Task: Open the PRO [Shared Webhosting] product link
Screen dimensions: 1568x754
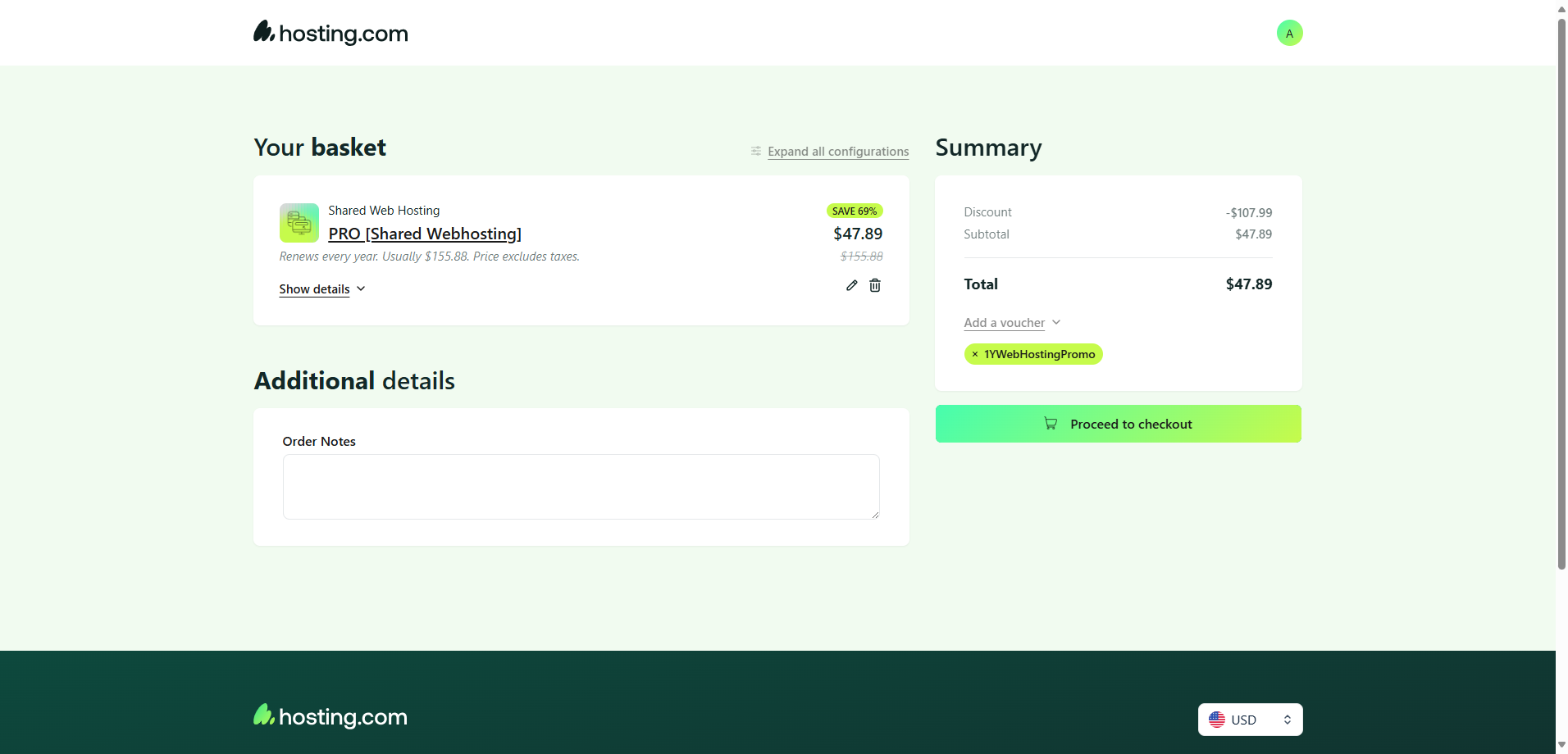Action: 425,234
